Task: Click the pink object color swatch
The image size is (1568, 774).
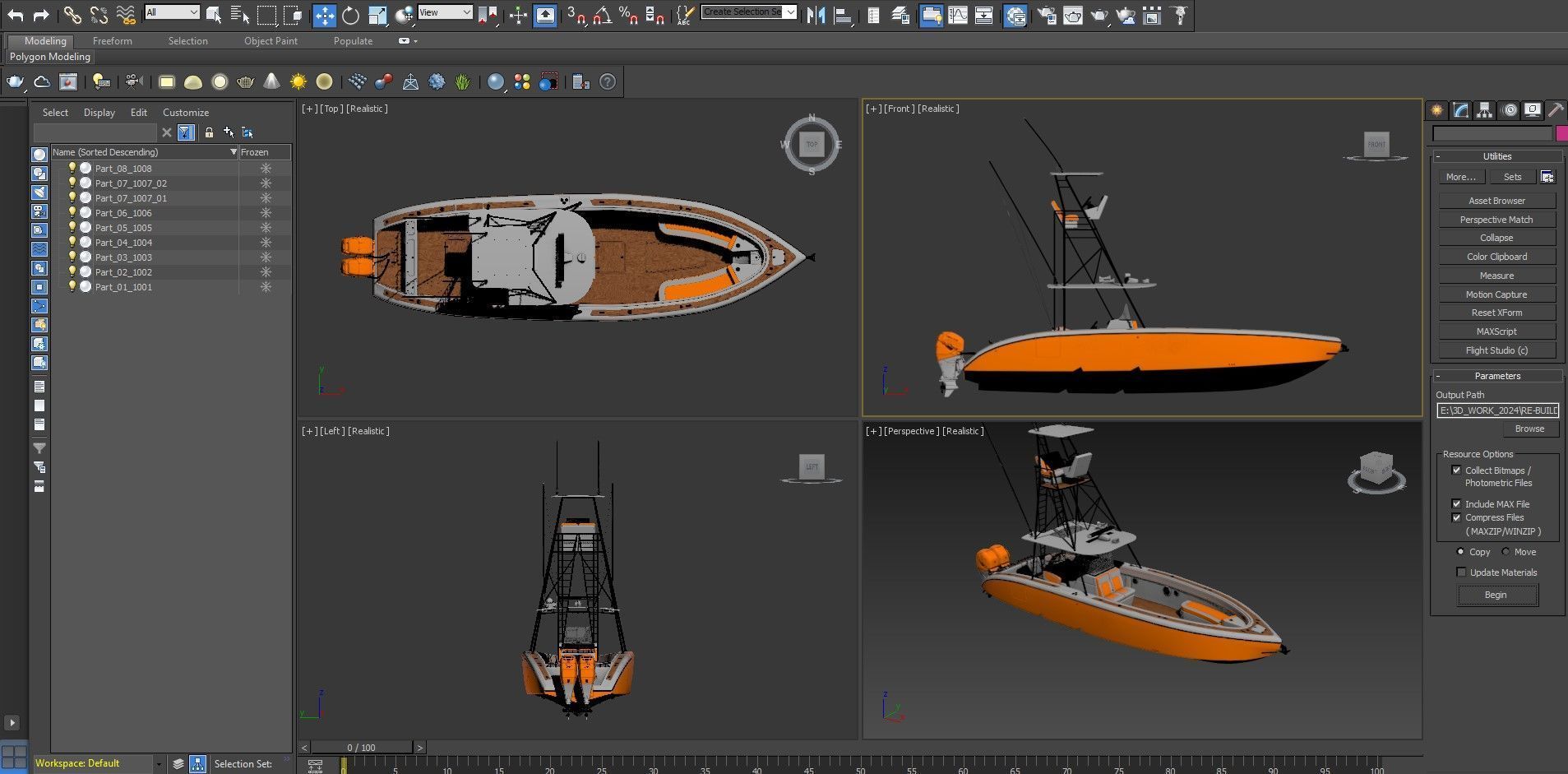Action: (1561, 133)
